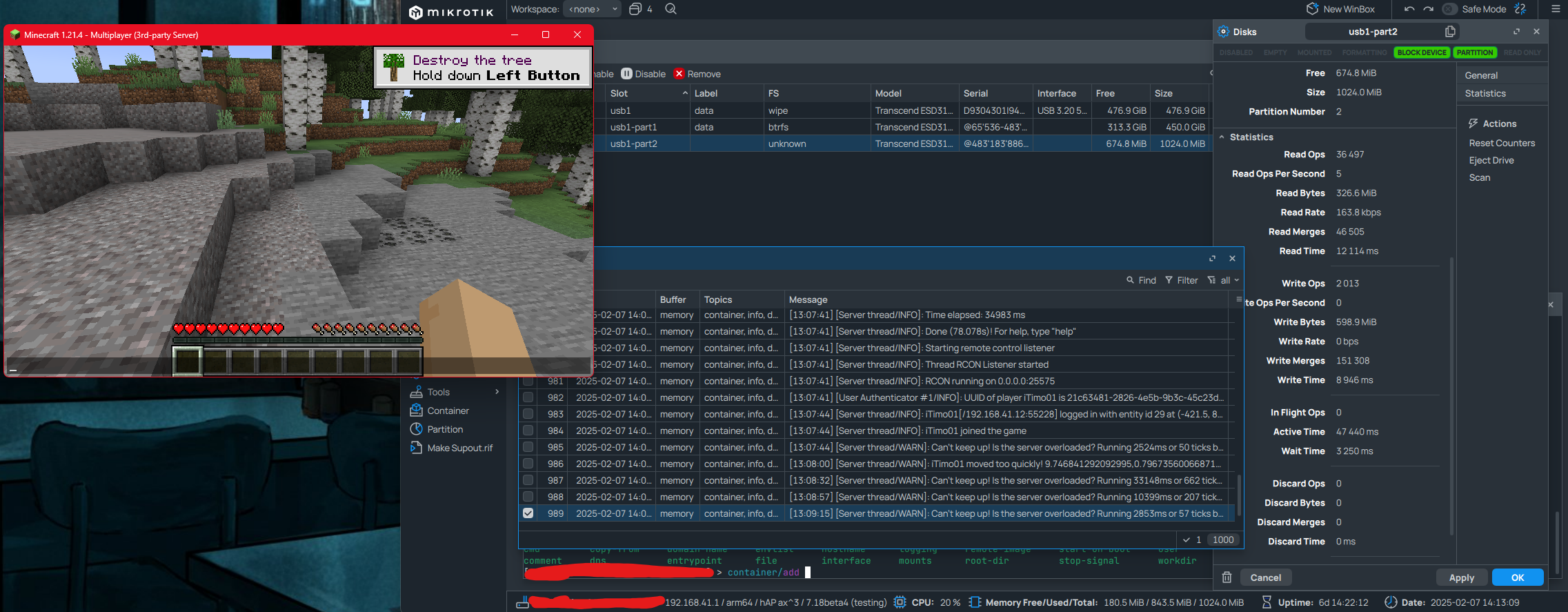Screen dimensions: 1568x612
Task: Close the log window
Action: [x=1232, y=259]
